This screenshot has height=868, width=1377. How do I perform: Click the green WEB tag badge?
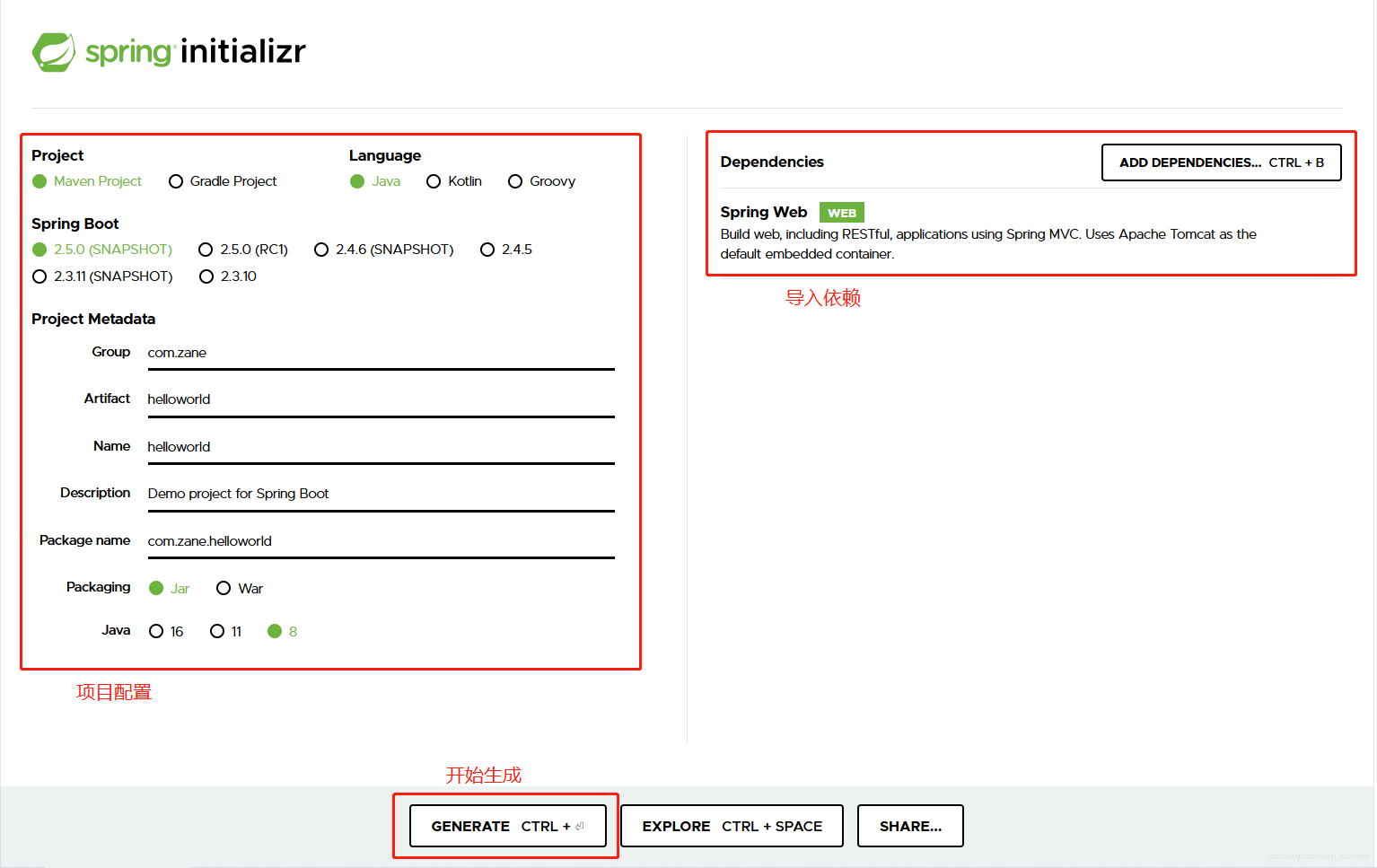coord(842,213)
